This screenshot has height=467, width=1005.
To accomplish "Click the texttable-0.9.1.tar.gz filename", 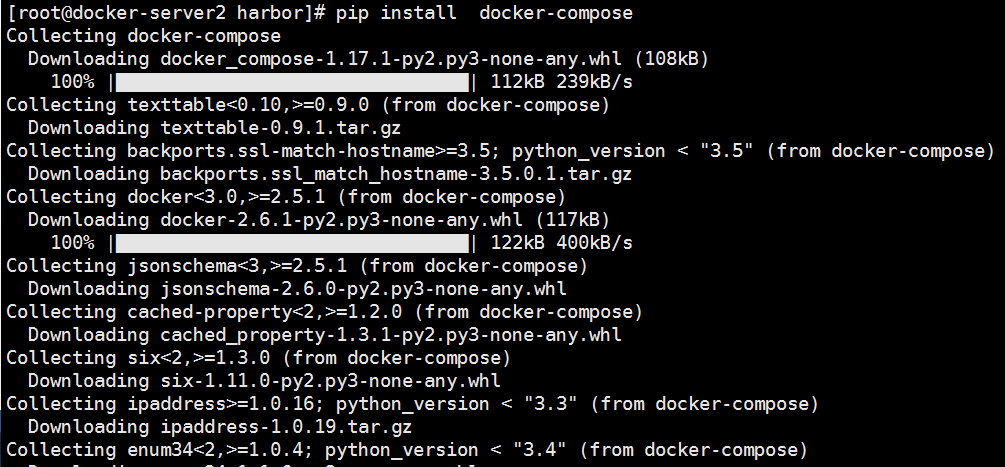I will (281, 127).
